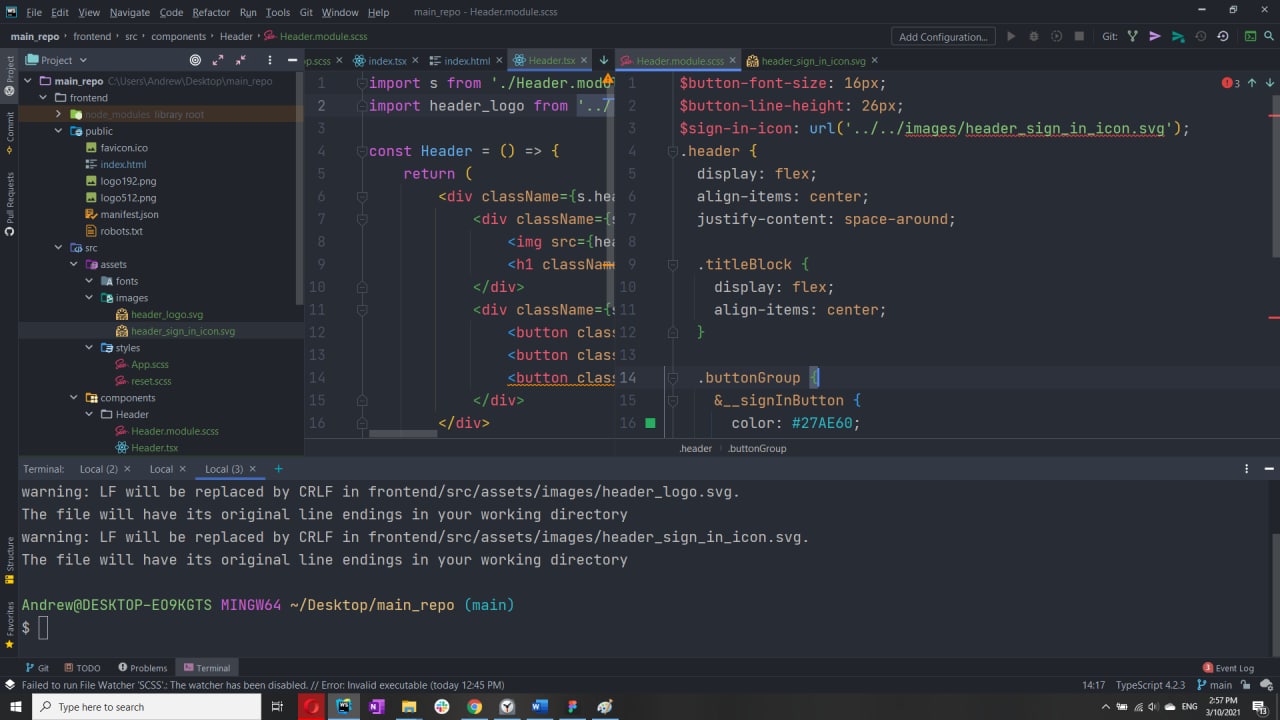Viewport: 1280px width, 720px height.
Task: Open the Project view dropdown
Action: click(57, 60)
